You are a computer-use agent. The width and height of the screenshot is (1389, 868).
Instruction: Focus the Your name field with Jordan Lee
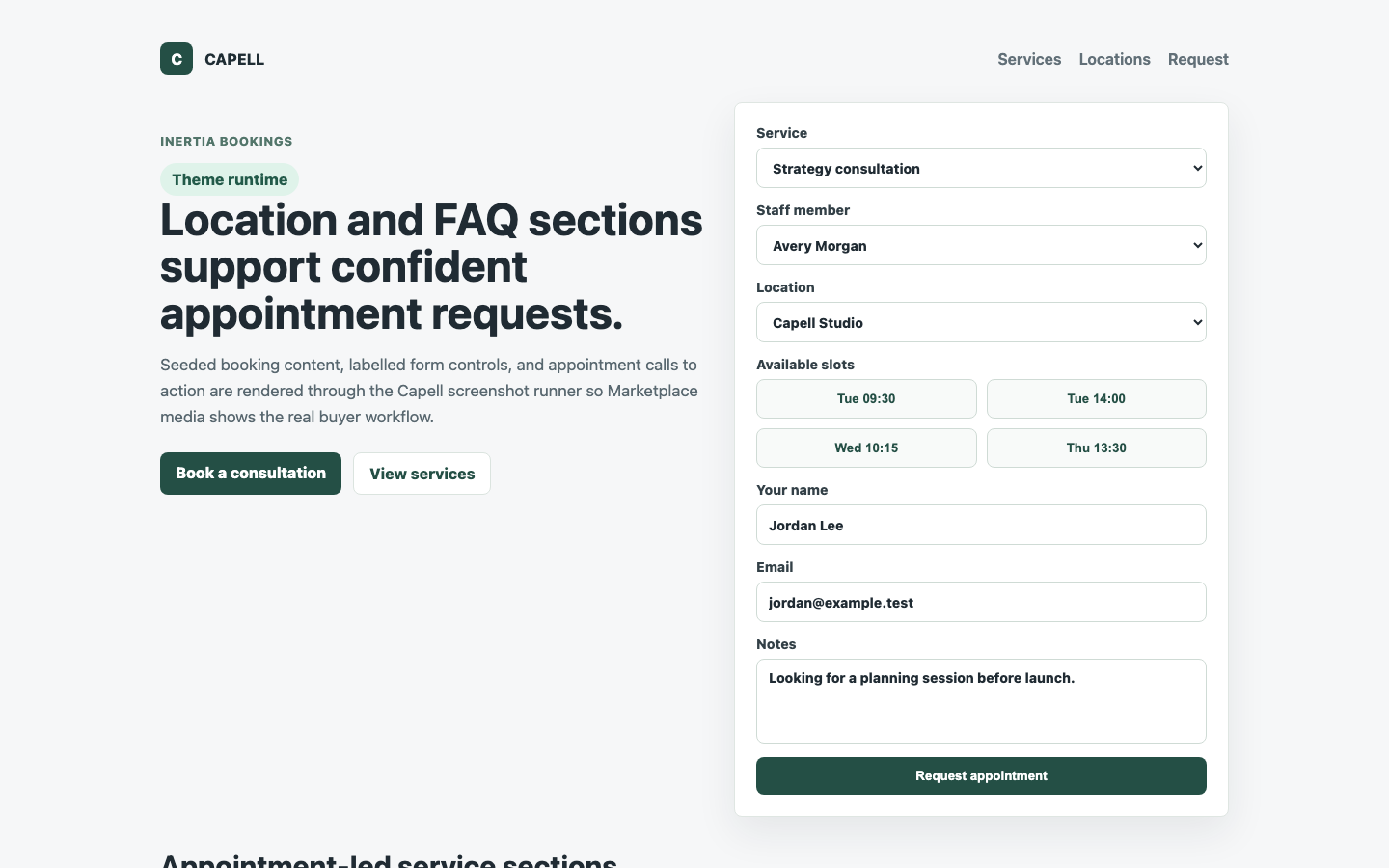pos(981,525)
